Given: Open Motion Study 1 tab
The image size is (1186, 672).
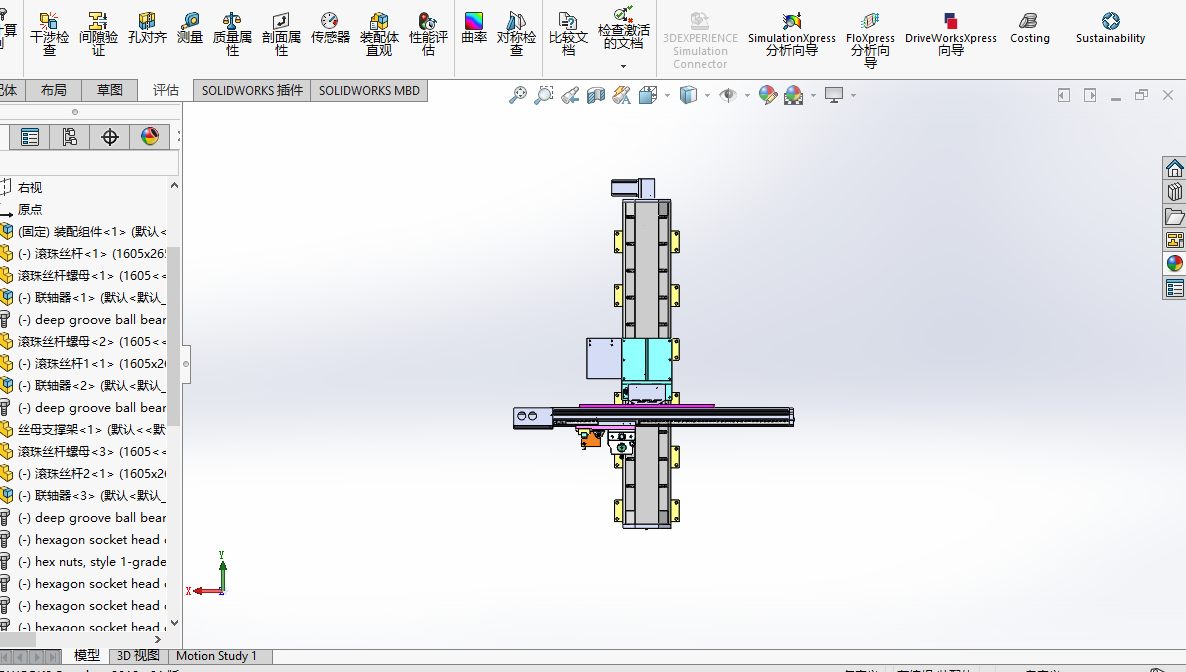Looking at the screenshot, I should [216, 656].
